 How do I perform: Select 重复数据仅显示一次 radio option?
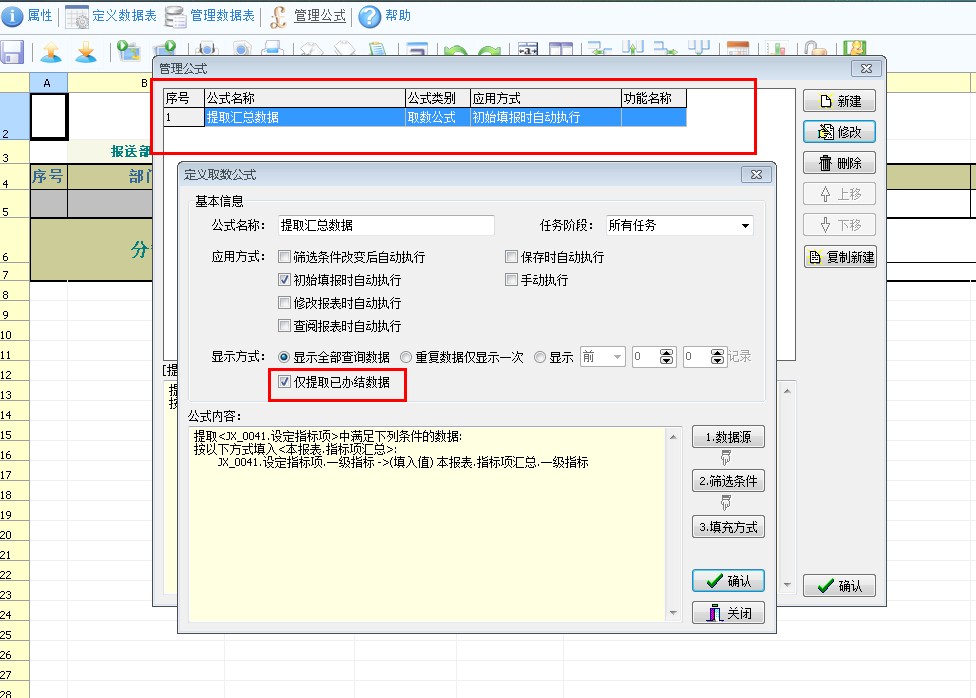click(406, 357)
